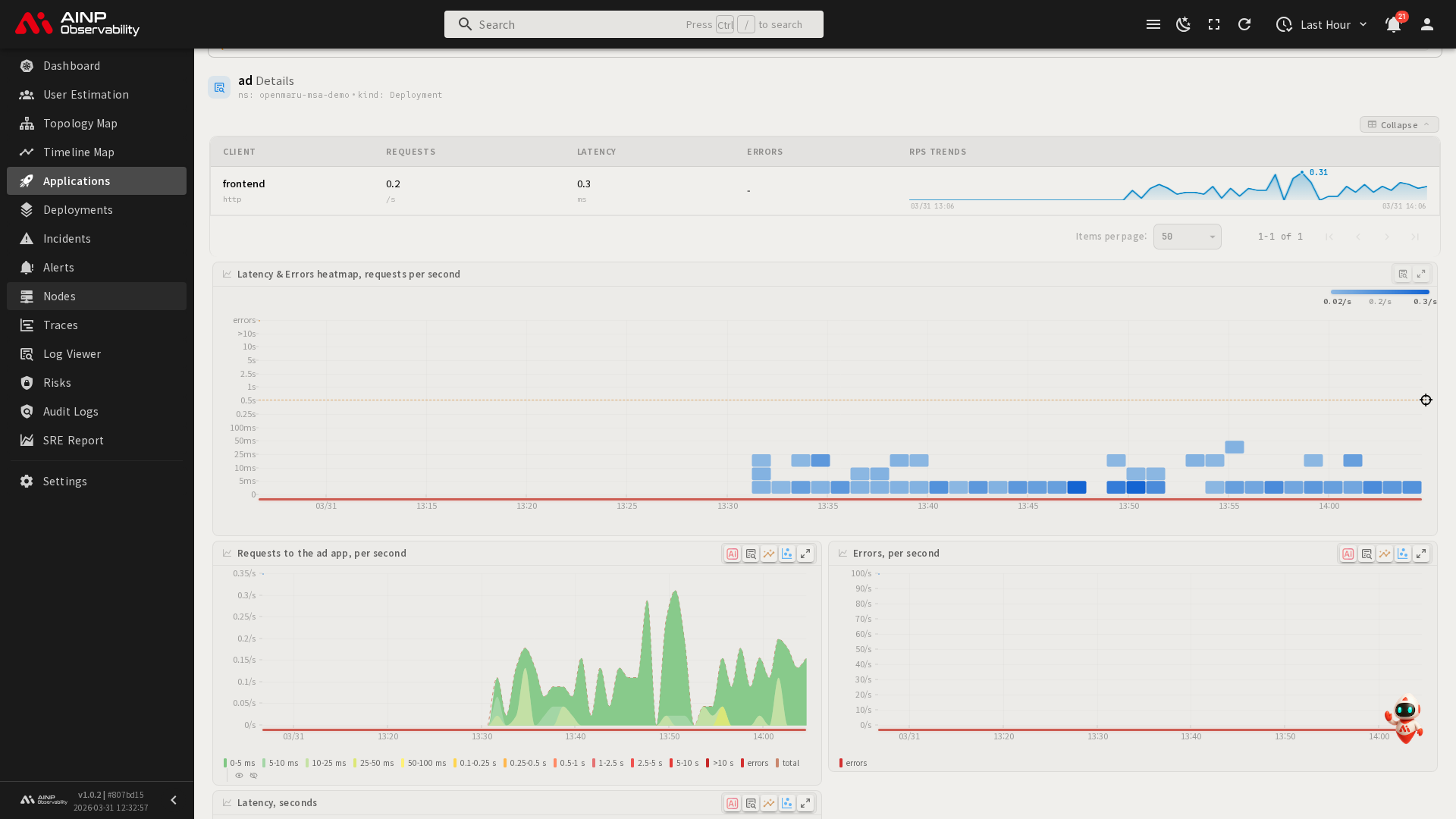Viewport: 1456px width, 819px height.
Task: Open the hamburger menu in the header
Action: pos(1153,24)
